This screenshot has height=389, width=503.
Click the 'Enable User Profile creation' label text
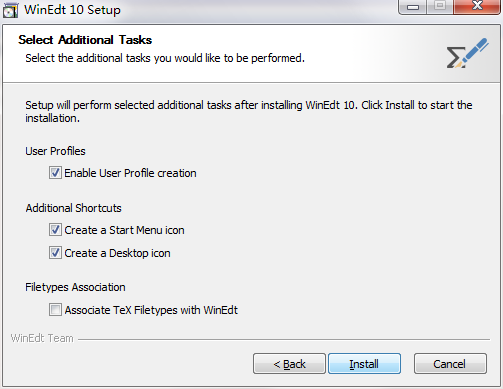[x=130, y=173]
